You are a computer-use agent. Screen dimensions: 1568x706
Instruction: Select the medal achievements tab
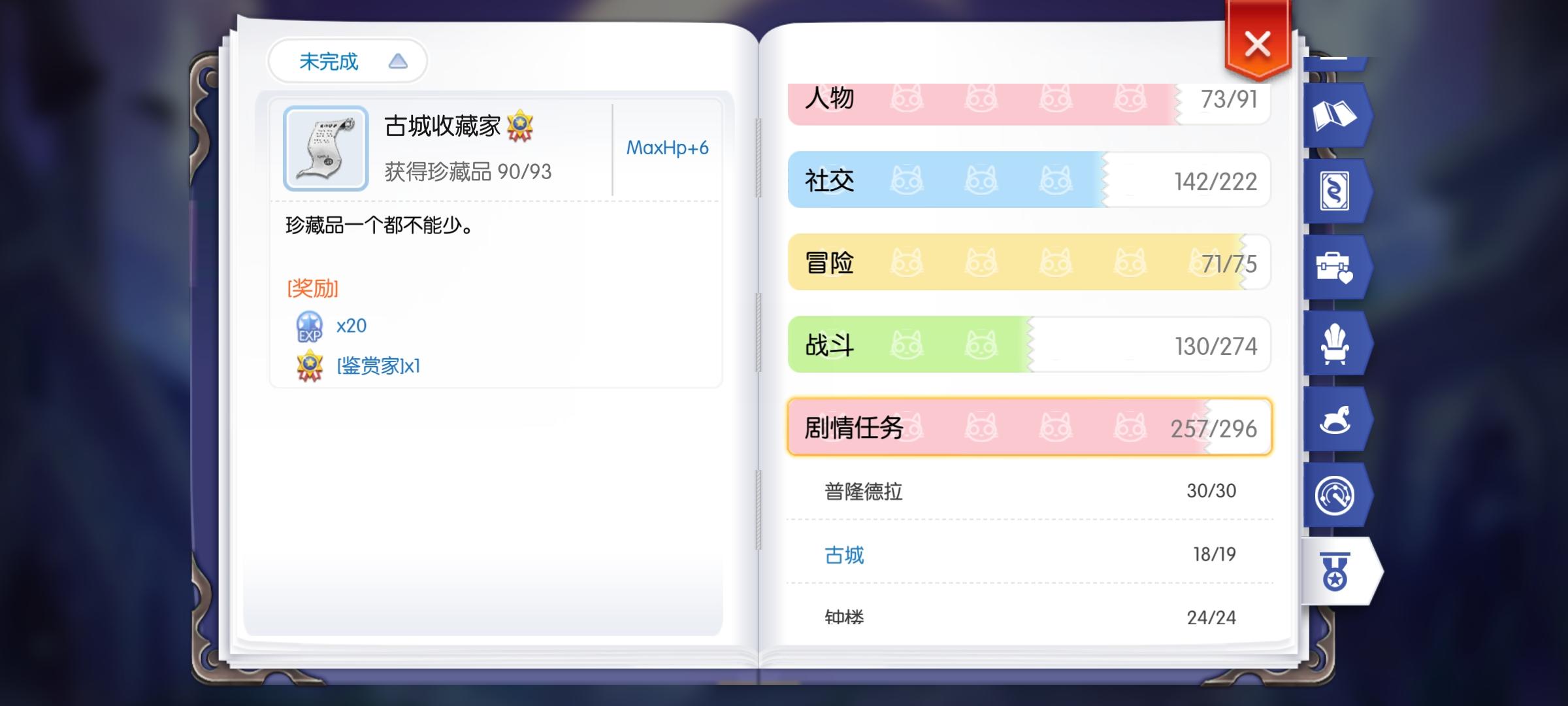[x=1335, y=572]
